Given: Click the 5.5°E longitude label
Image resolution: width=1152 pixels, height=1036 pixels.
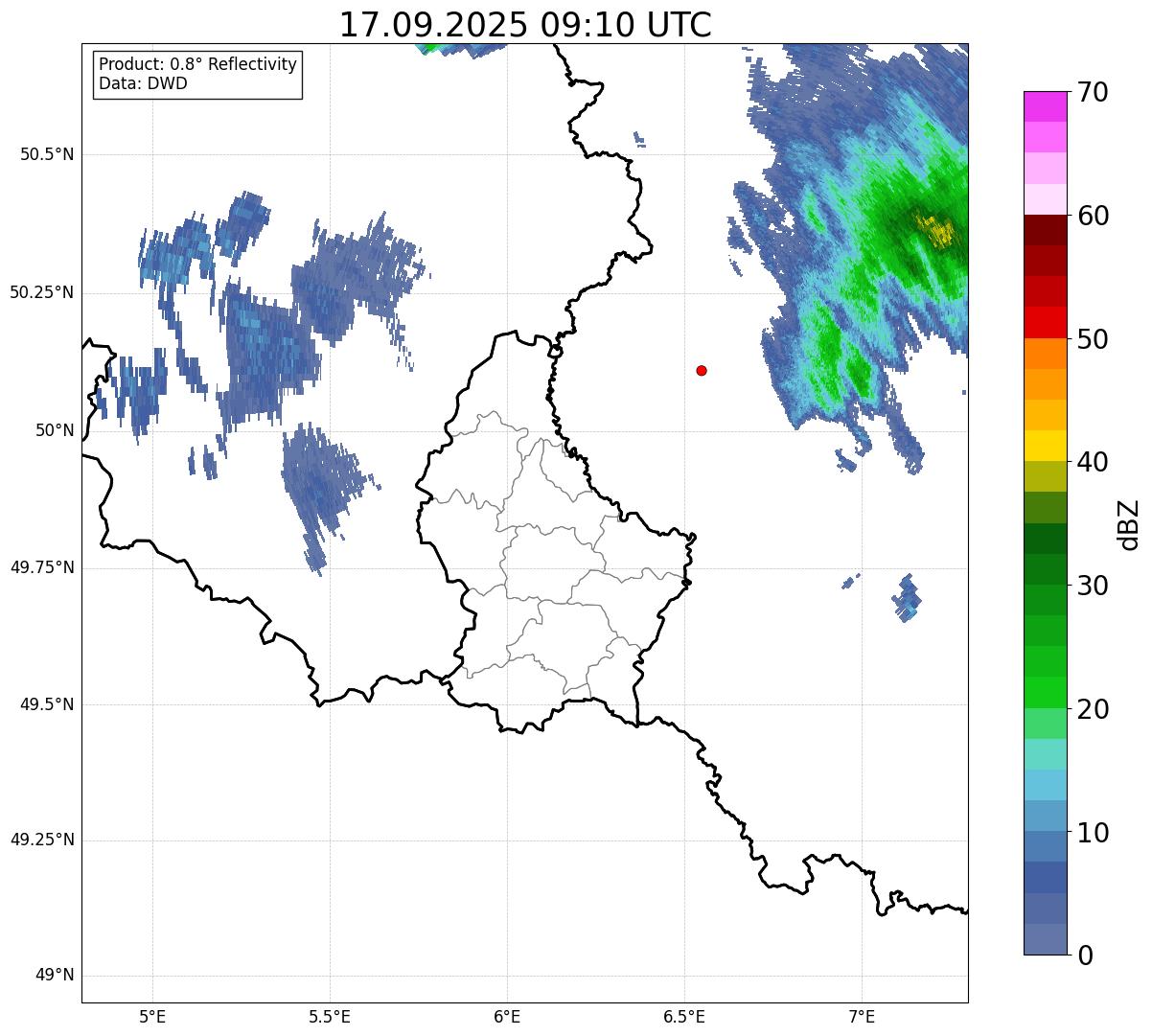Looking at the screenshot, I should pos(330,1017).
